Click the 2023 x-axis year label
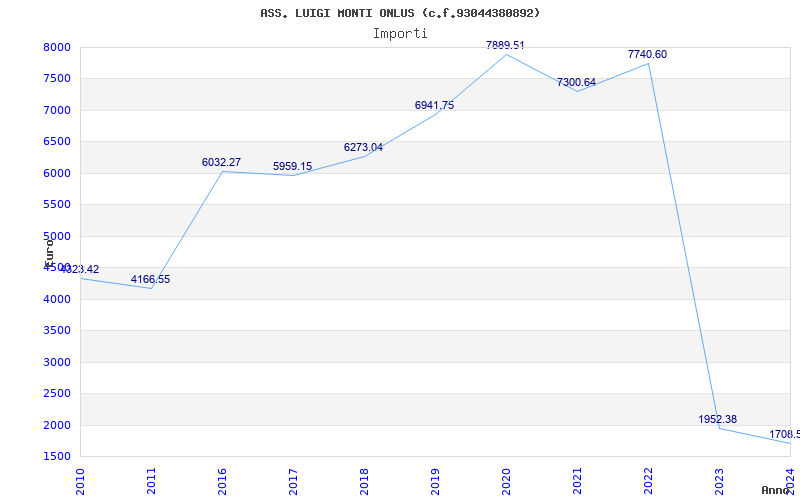Screen dimensions: 800x500 (x=719, y=481)
